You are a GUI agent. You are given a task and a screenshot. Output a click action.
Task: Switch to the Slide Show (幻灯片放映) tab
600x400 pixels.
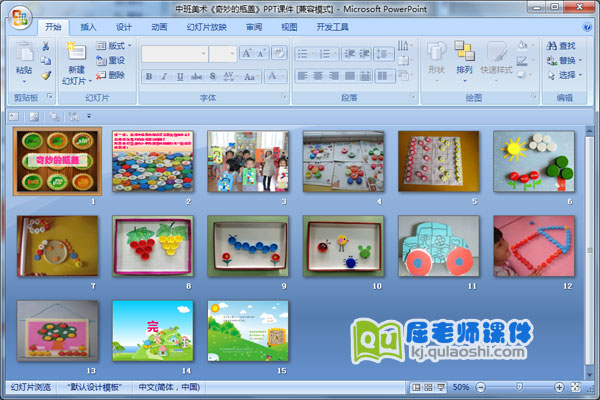(x=207, y=27)
